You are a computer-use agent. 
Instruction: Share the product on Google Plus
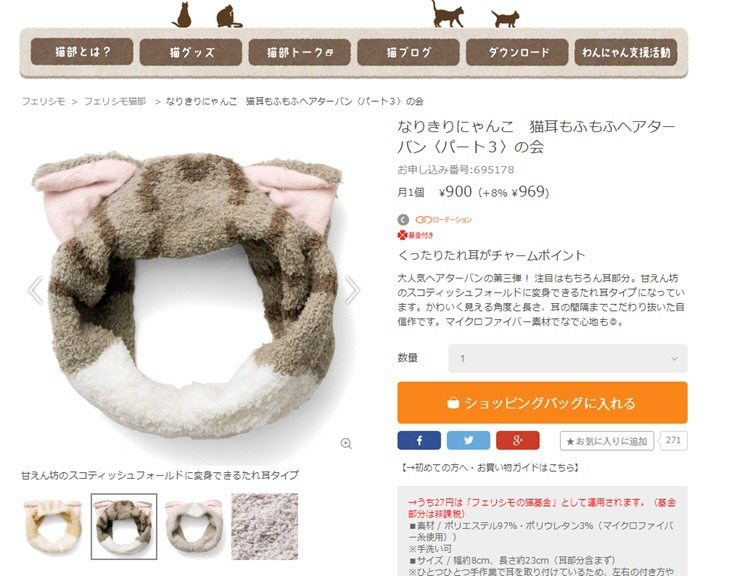point(518,440)
